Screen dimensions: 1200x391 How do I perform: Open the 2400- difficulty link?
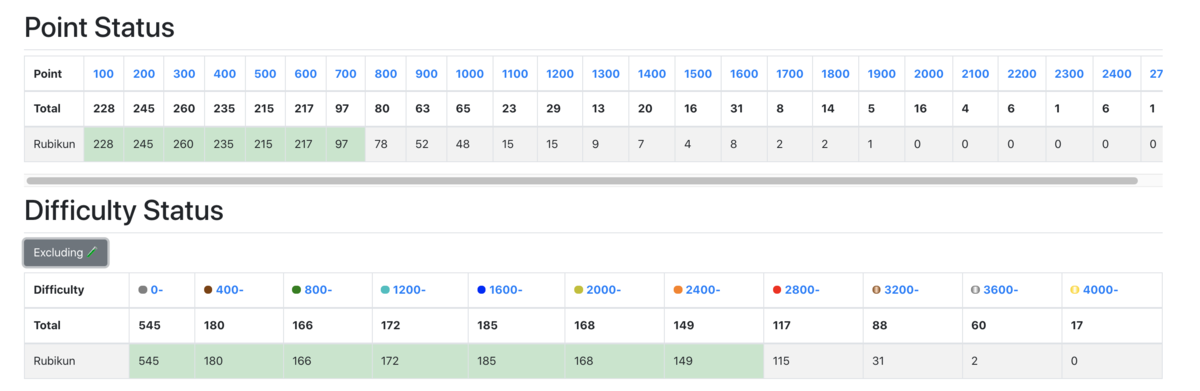[703, 290]
